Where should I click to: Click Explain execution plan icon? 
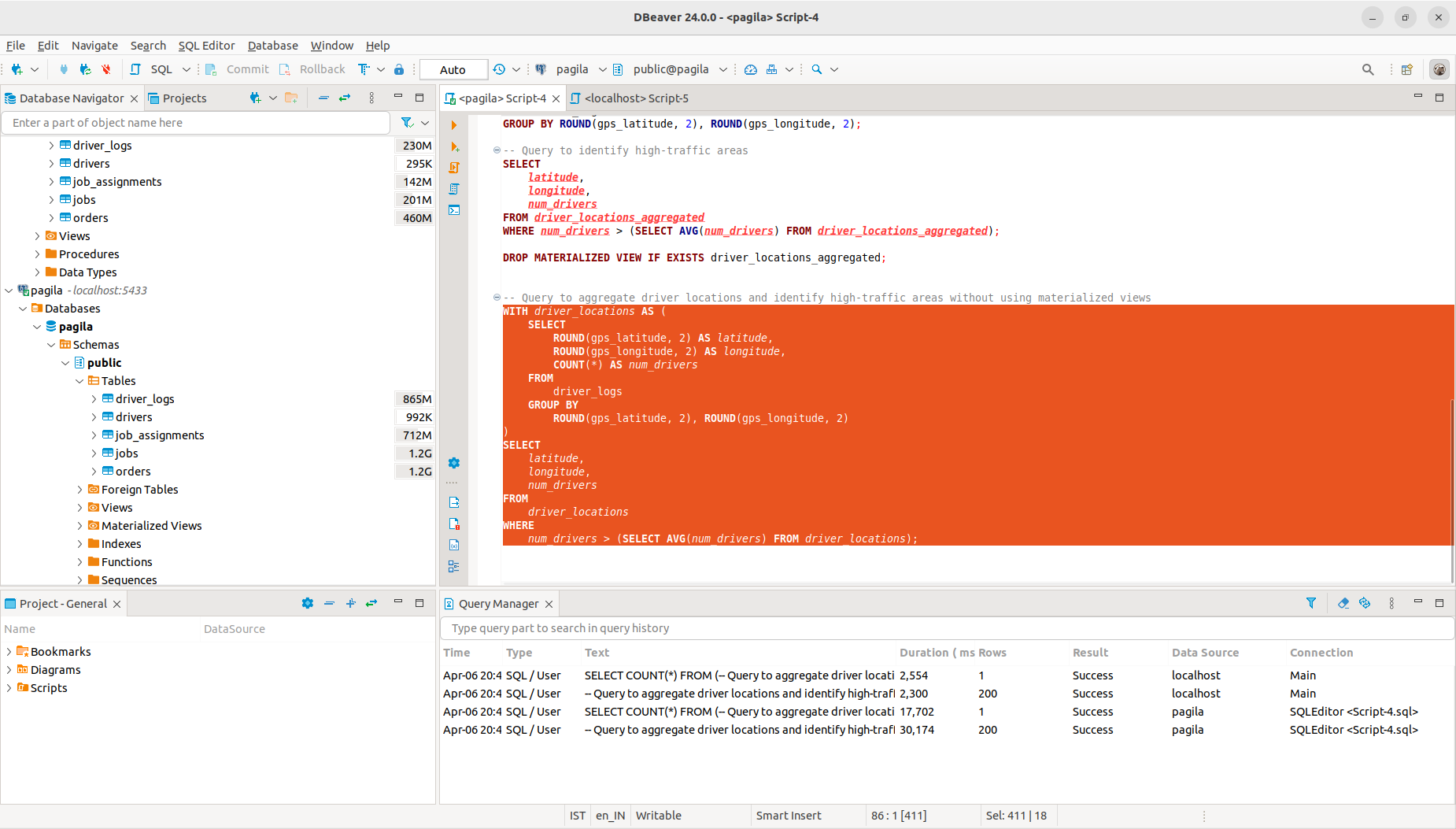454,189
